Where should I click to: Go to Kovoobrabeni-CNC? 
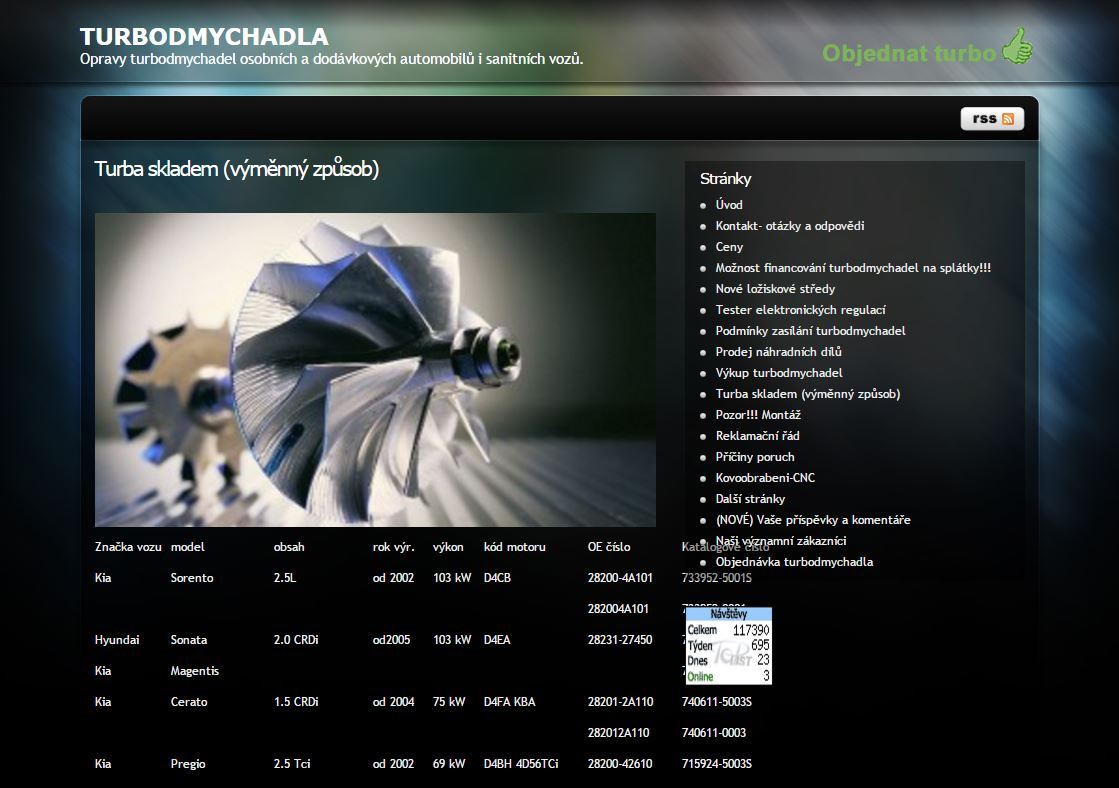(765, 478)
